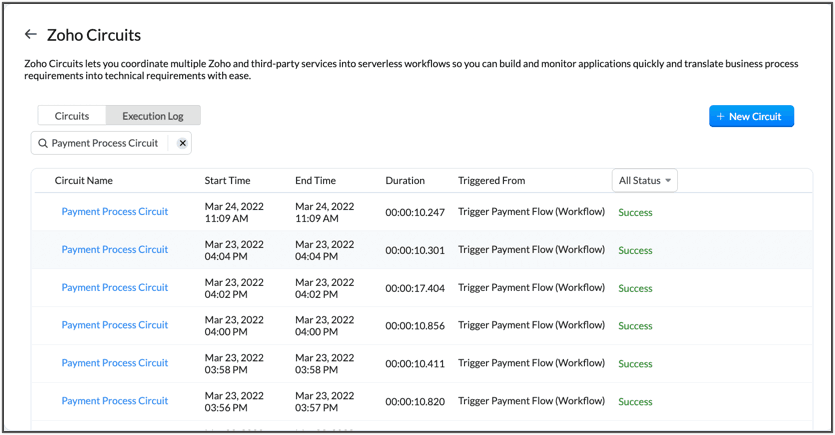Image resolution: width=835 pixels, height=435 pixels.
Task: Open Payment Process Circuit run from 03:58 PM
Action: [x=114, y=363]
